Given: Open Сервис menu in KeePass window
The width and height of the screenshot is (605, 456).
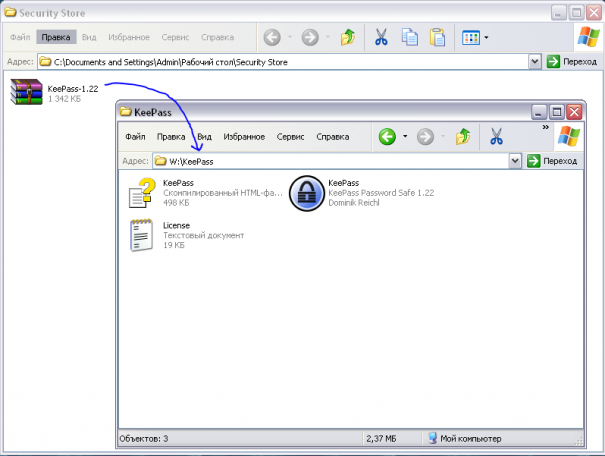Looking at the screenshot, I should coord(291,137).
